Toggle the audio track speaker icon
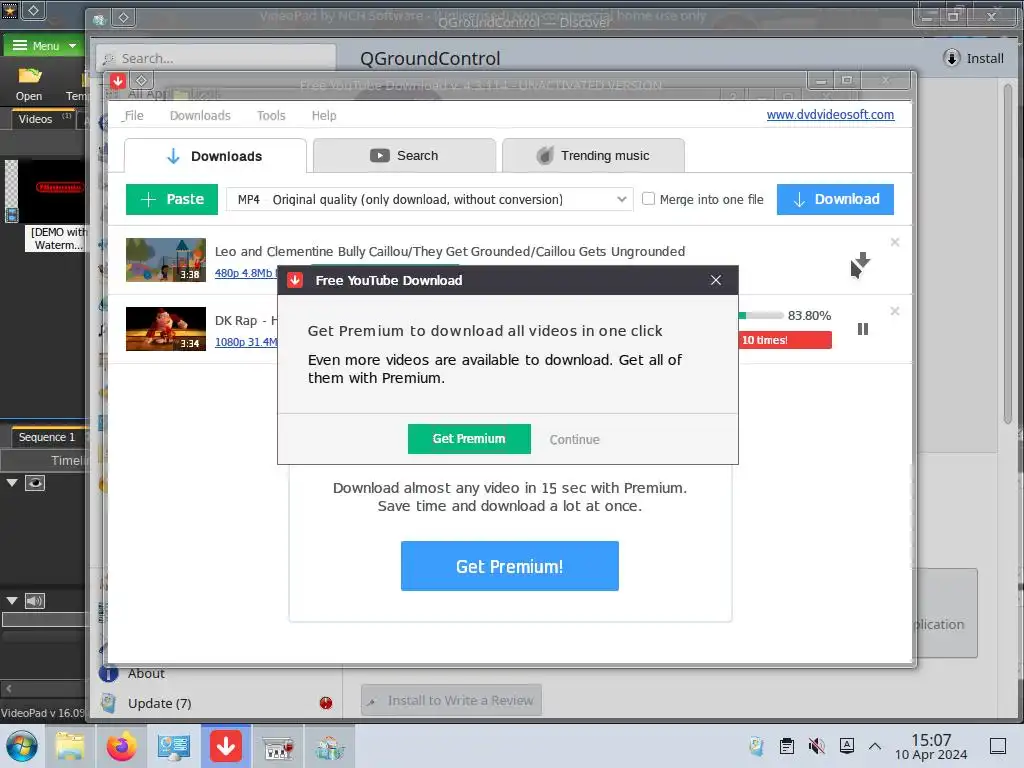 pos(35,601)
